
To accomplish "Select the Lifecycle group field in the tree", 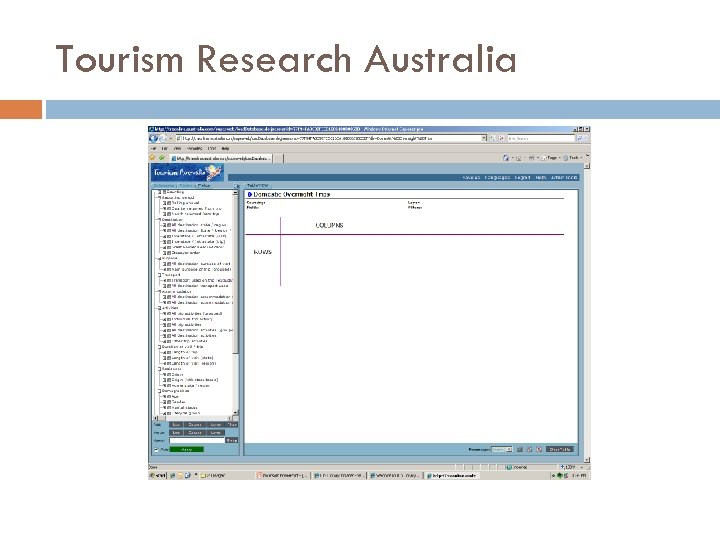I will coord(186,413).
